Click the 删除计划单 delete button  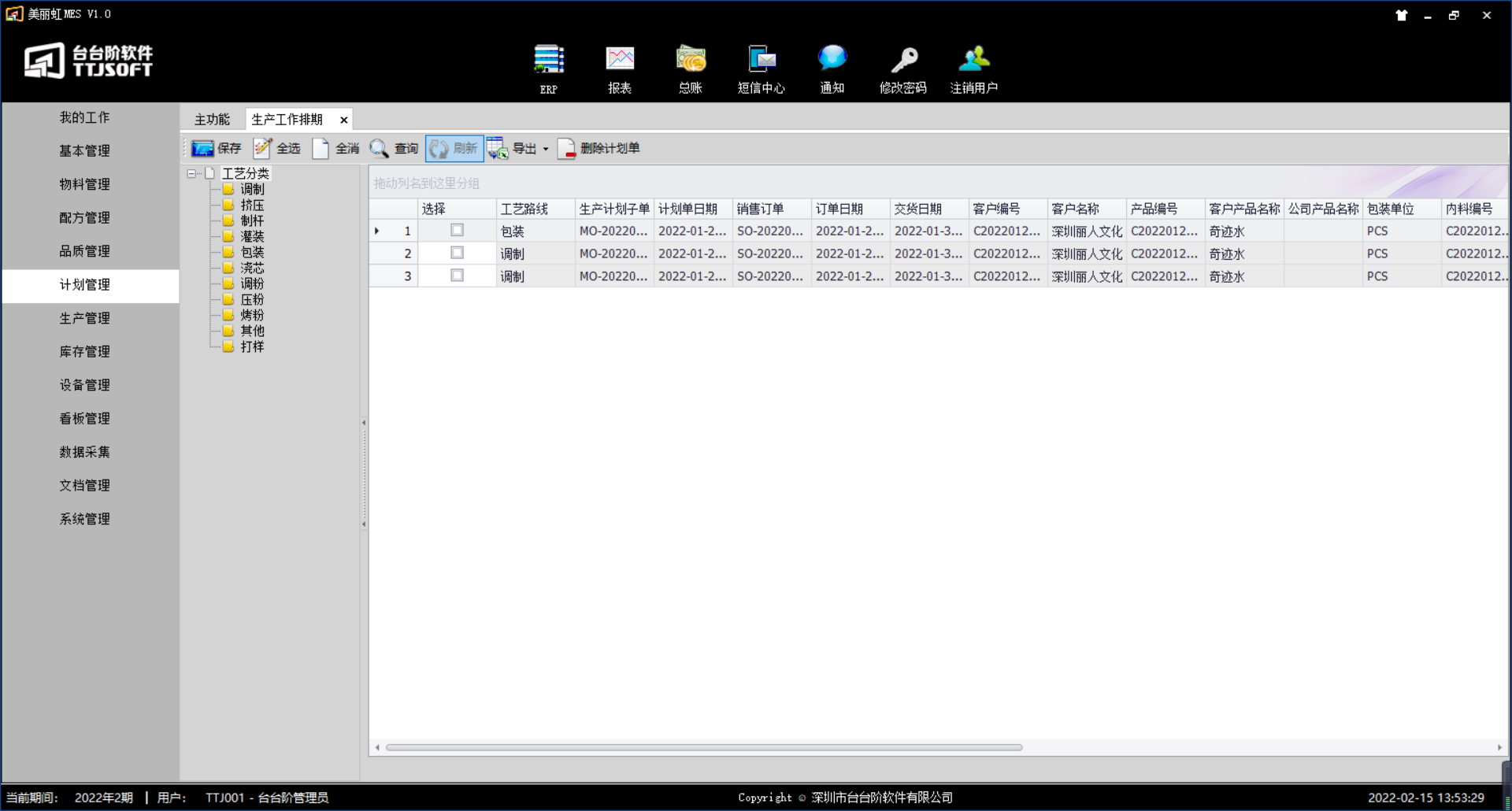(599, 148)
